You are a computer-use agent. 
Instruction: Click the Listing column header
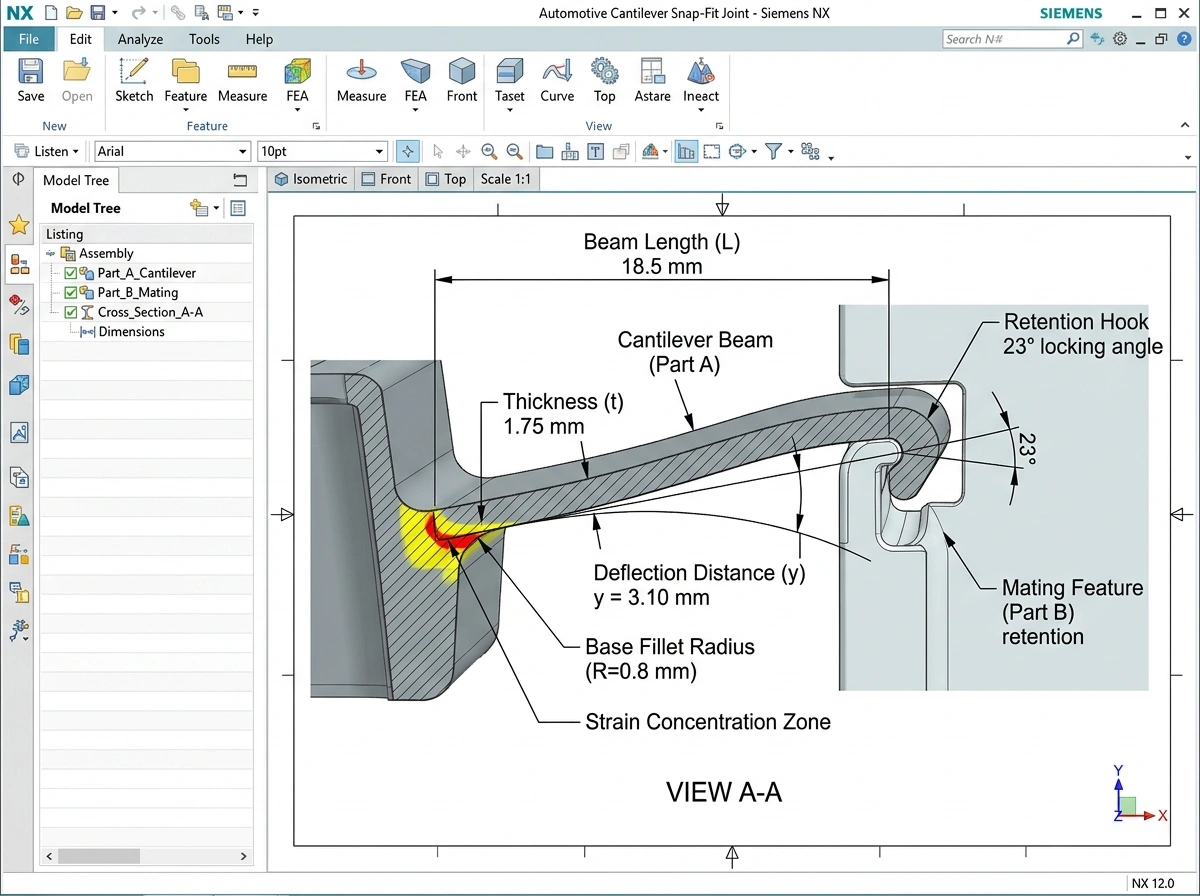tap(147, 234)
